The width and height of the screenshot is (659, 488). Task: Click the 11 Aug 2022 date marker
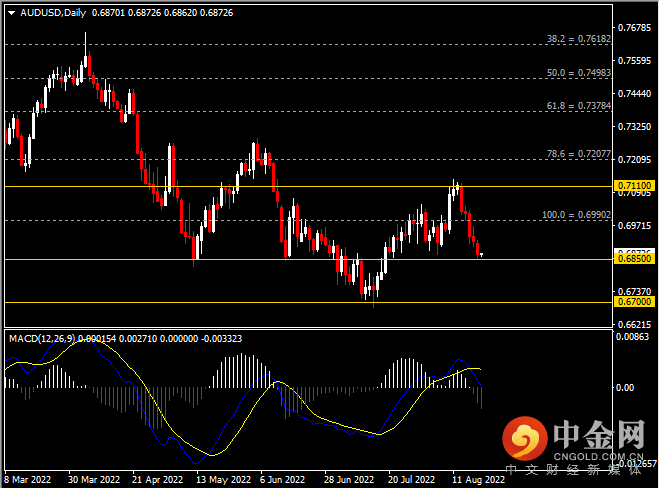click(469, 478)
